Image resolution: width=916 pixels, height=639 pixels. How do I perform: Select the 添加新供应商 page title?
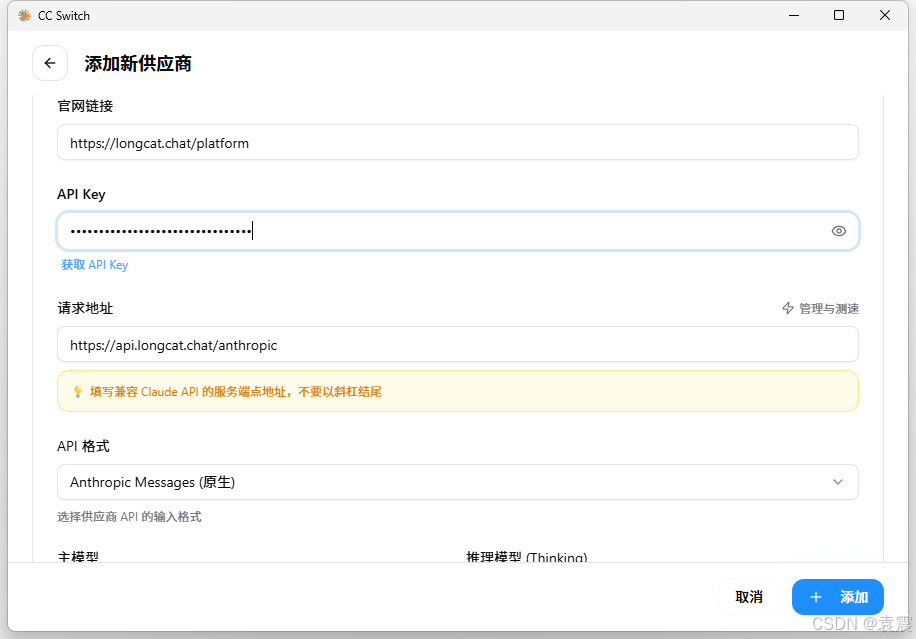(x=138, y=64)
